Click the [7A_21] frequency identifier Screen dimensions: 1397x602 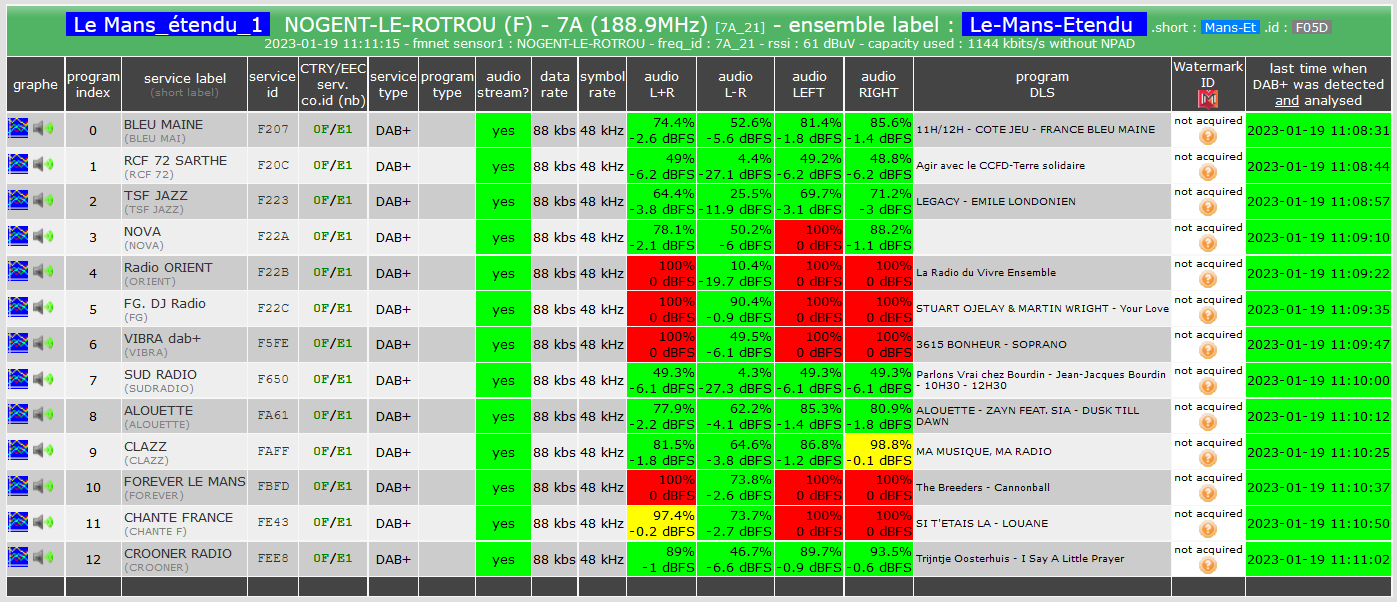click(x=741, y=27)
